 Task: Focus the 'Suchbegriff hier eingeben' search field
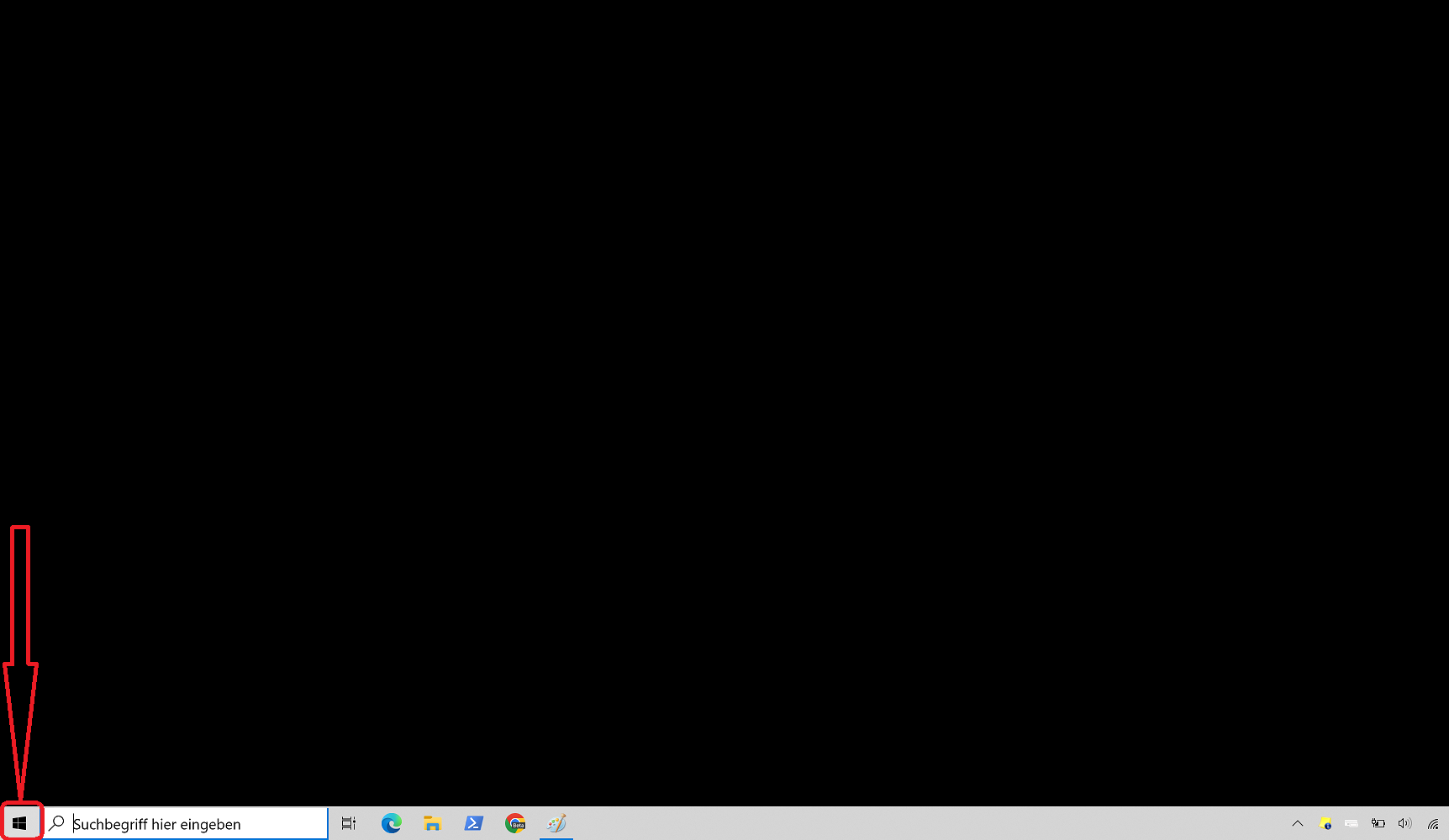193,824
